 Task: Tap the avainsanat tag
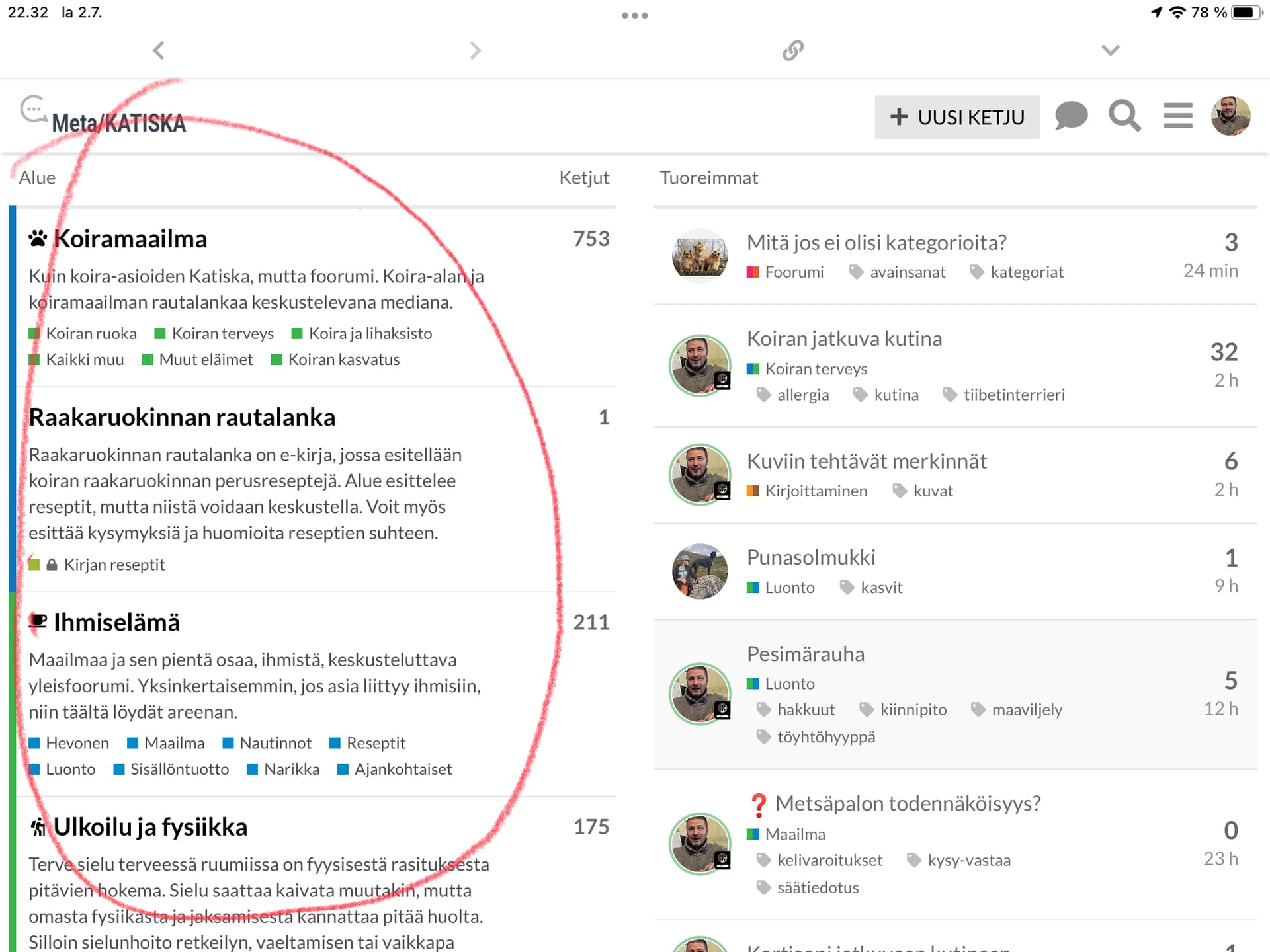pos(907,272)
